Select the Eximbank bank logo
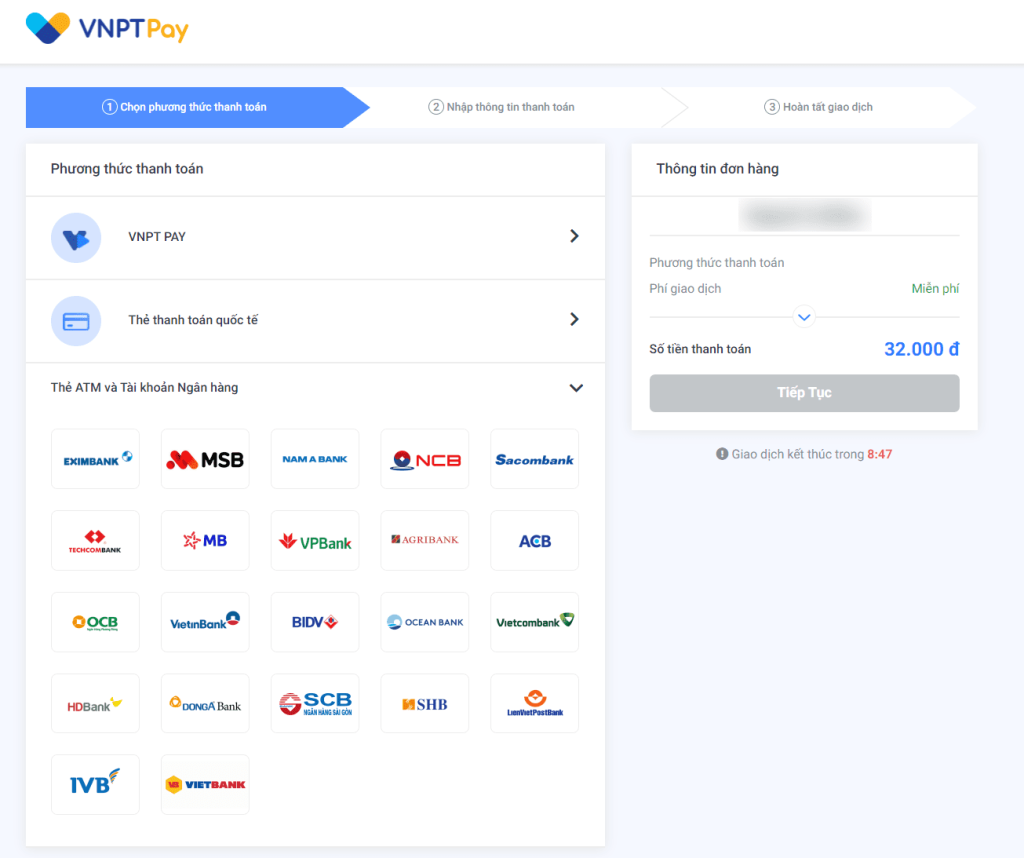 (96, 459)
